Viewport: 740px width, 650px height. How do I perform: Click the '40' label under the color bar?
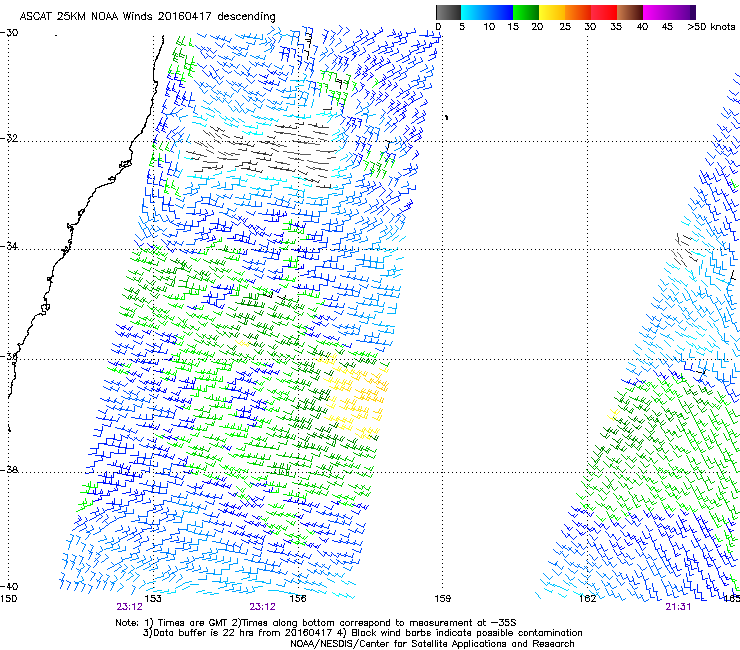[642, 27]
